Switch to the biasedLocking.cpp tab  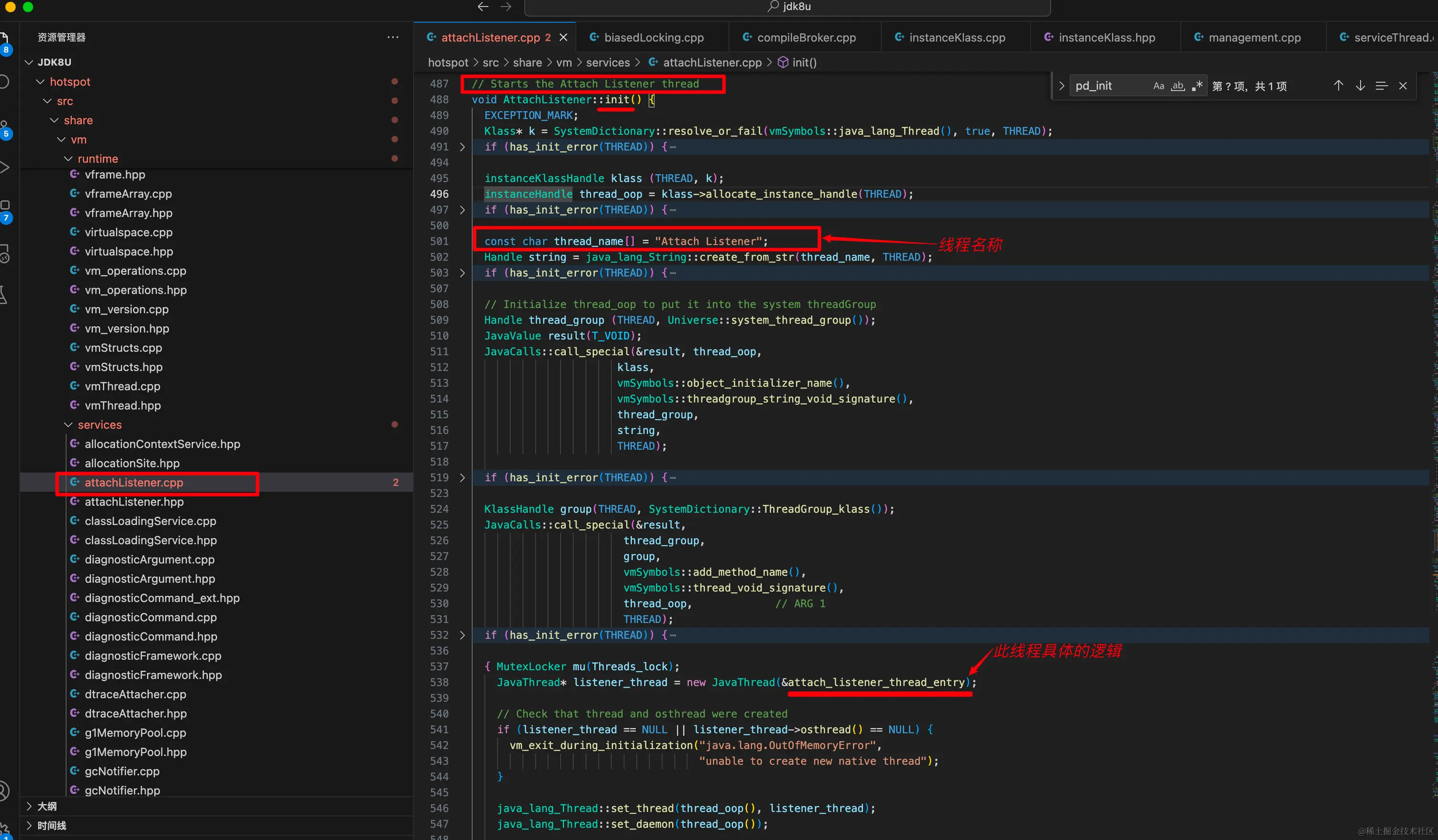click(653, 37)
